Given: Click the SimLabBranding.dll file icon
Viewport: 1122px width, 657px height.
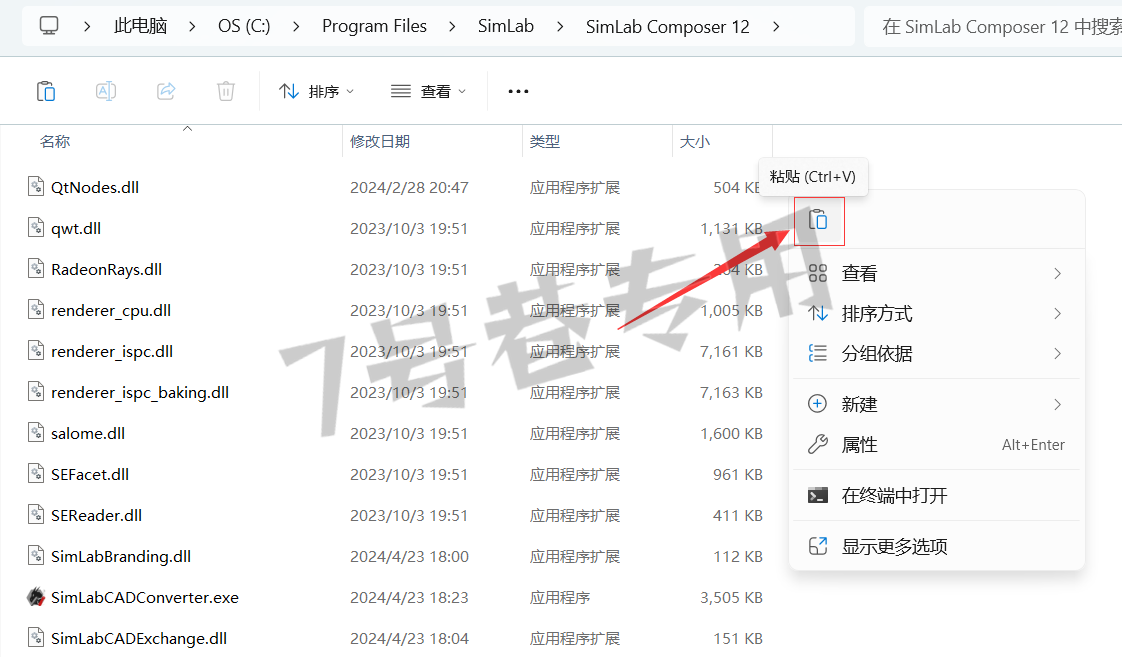Looking at the screenshot, I should pyautogui.click(x=36, y=556).
